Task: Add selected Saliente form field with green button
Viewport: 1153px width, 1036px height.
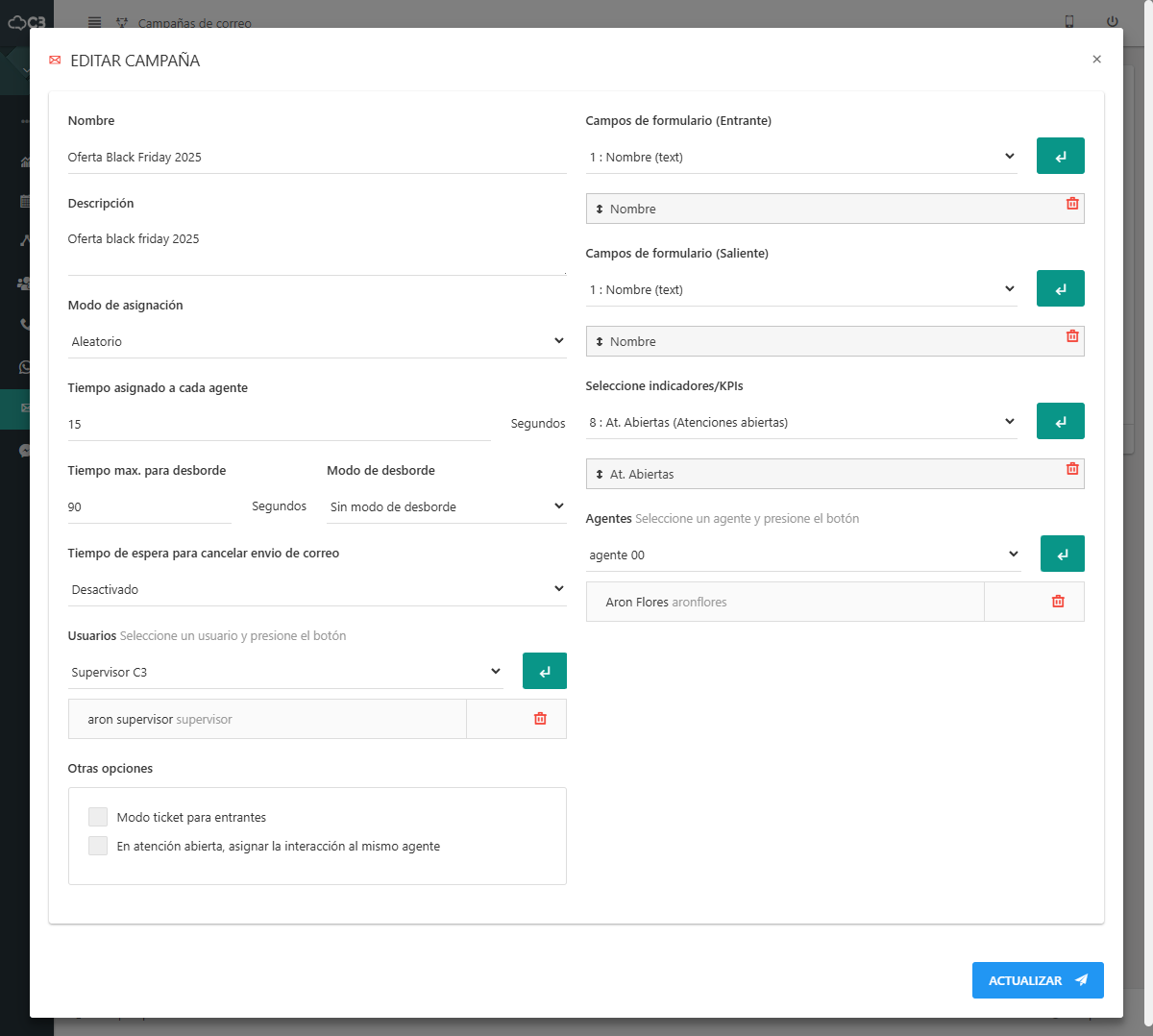Action: (1060, 288)
